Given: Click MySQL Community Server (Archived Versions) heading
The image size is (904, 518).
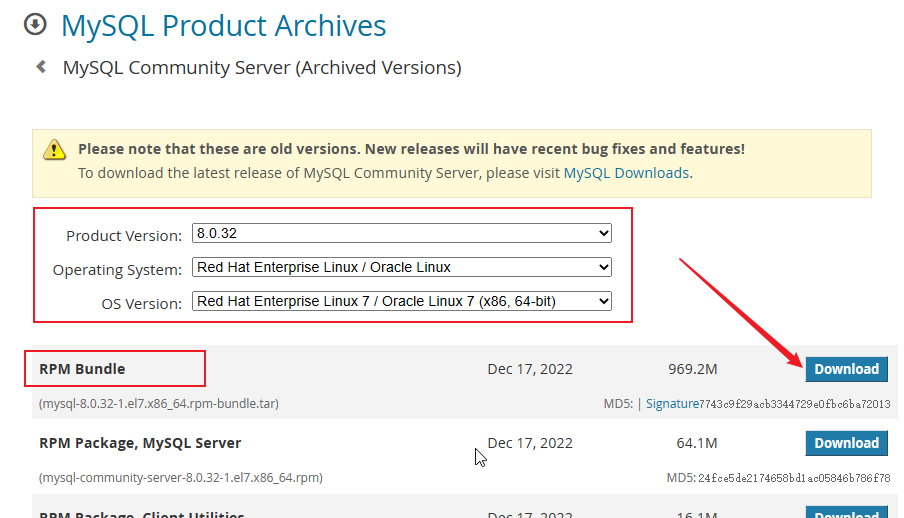Looking at the screenshot, I should tap(262, 67).
